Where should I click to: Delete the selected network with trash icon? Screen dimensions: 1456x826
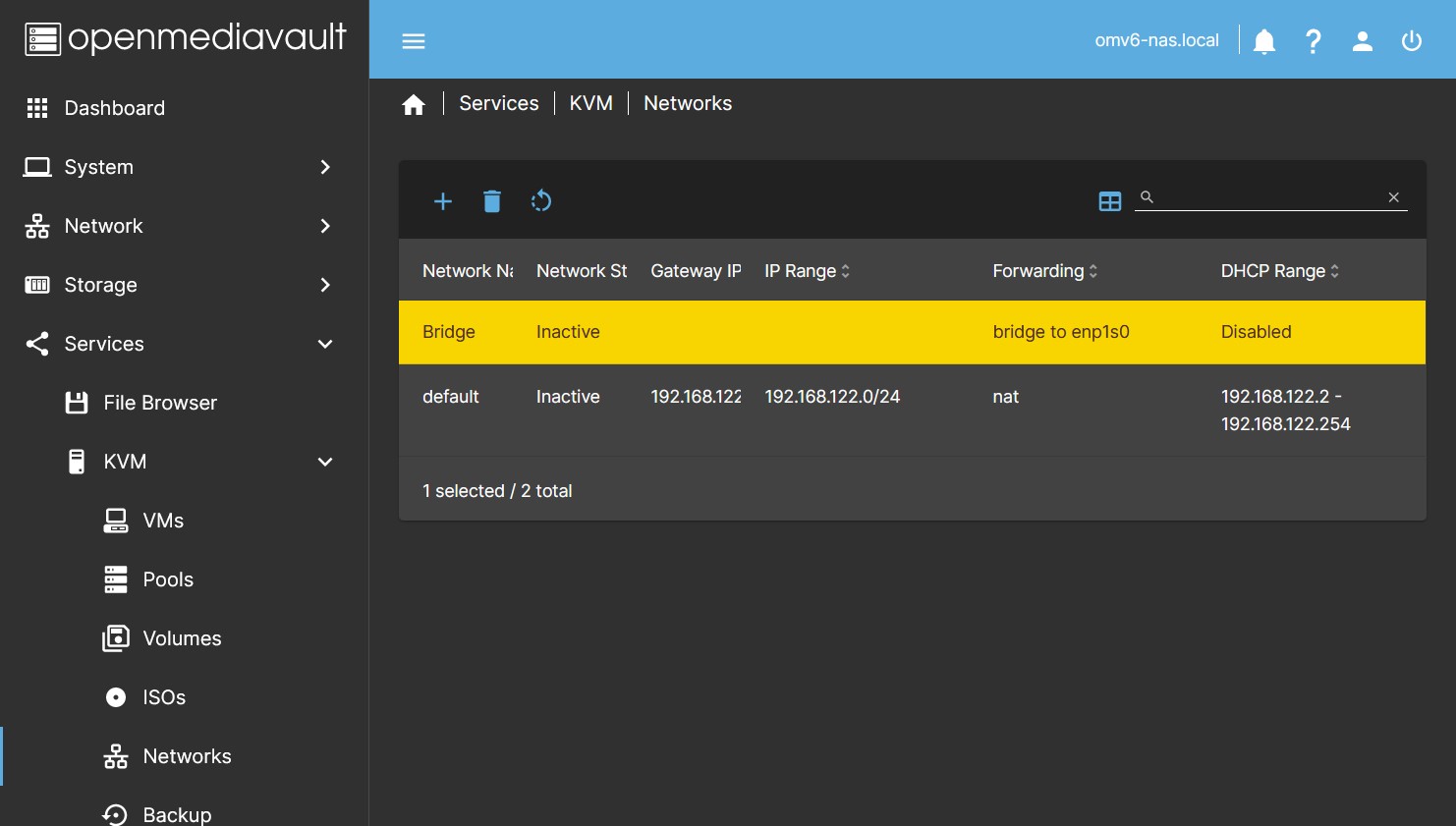pos(492,201)
